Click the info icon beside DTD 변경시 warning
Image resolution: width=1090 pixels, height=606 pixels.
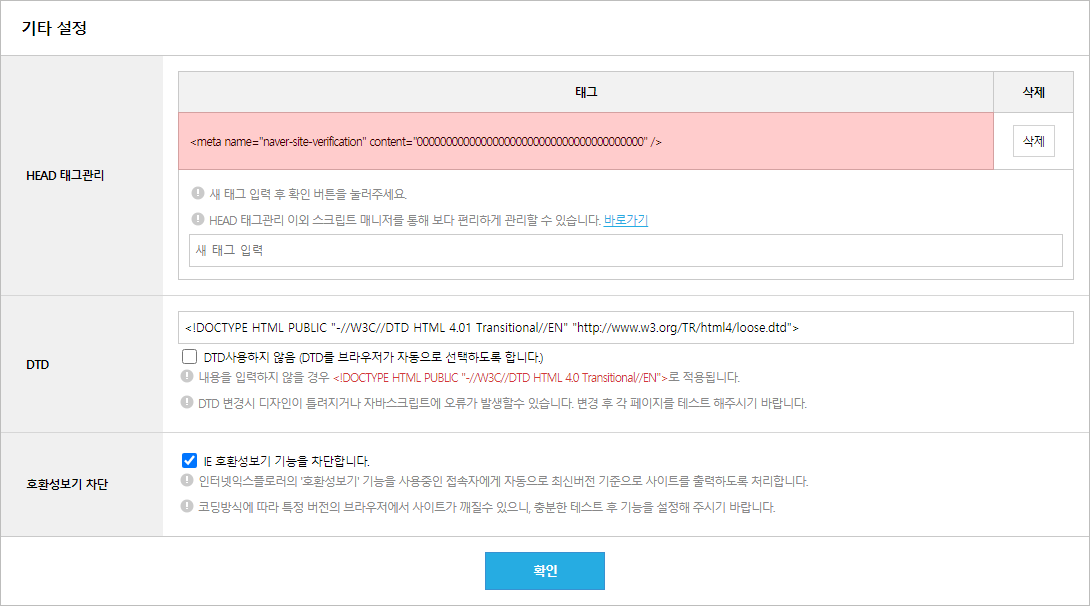[x=187, y=402]
